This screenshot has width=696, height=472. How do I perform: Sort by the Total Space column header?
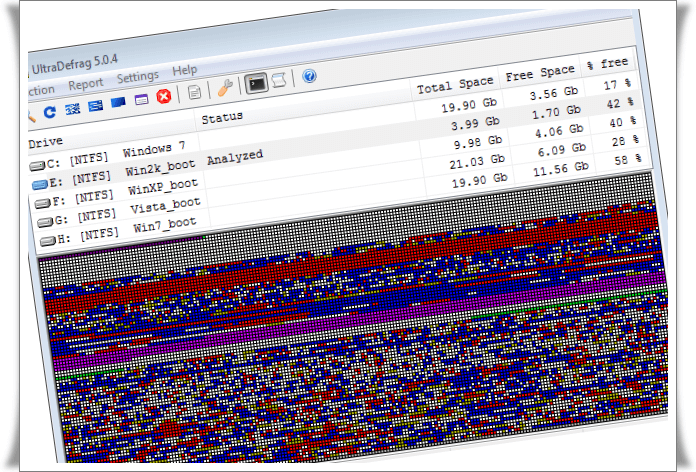coord(455,85)
